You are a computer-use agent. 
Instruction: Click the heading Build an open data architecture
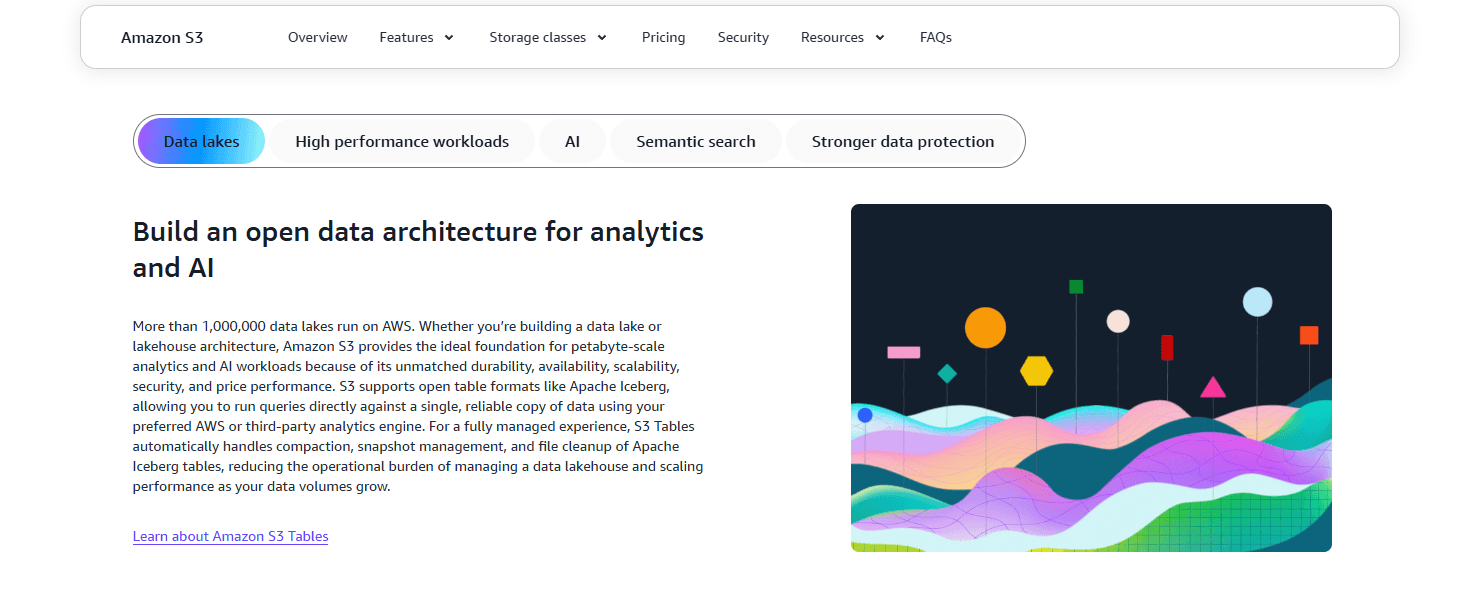pyautogui.click(x=418, y=249)
